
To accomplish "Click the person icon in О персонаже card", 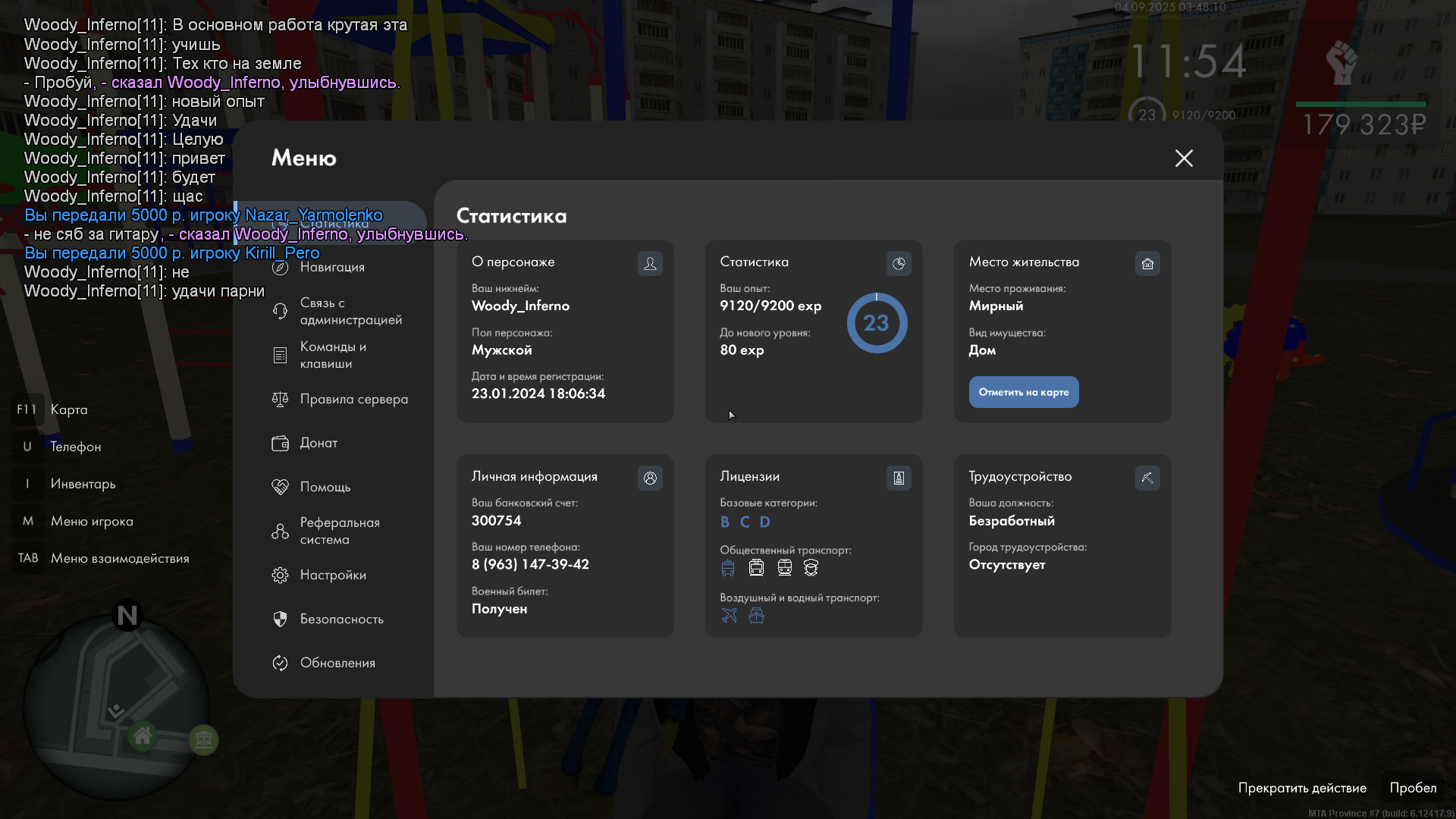I will (650, 264).
